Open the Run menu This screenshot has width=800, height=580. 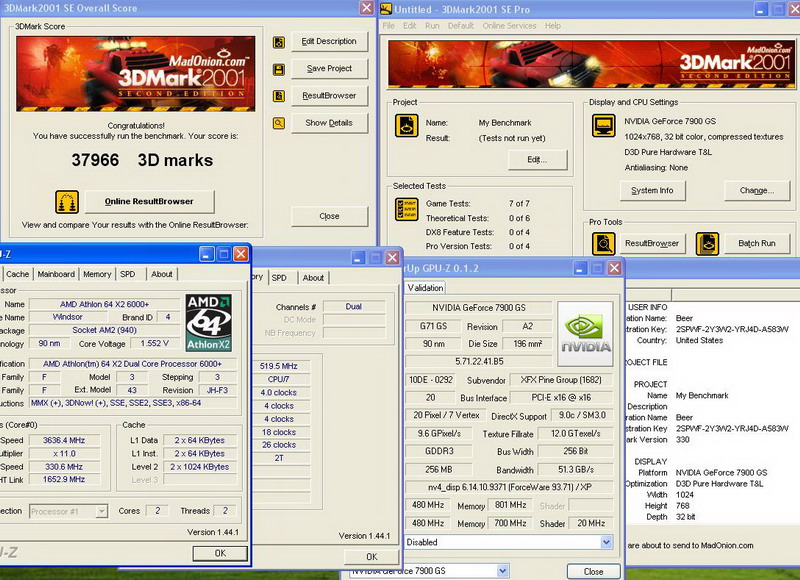pyautogui.click(x=432, y=26)
